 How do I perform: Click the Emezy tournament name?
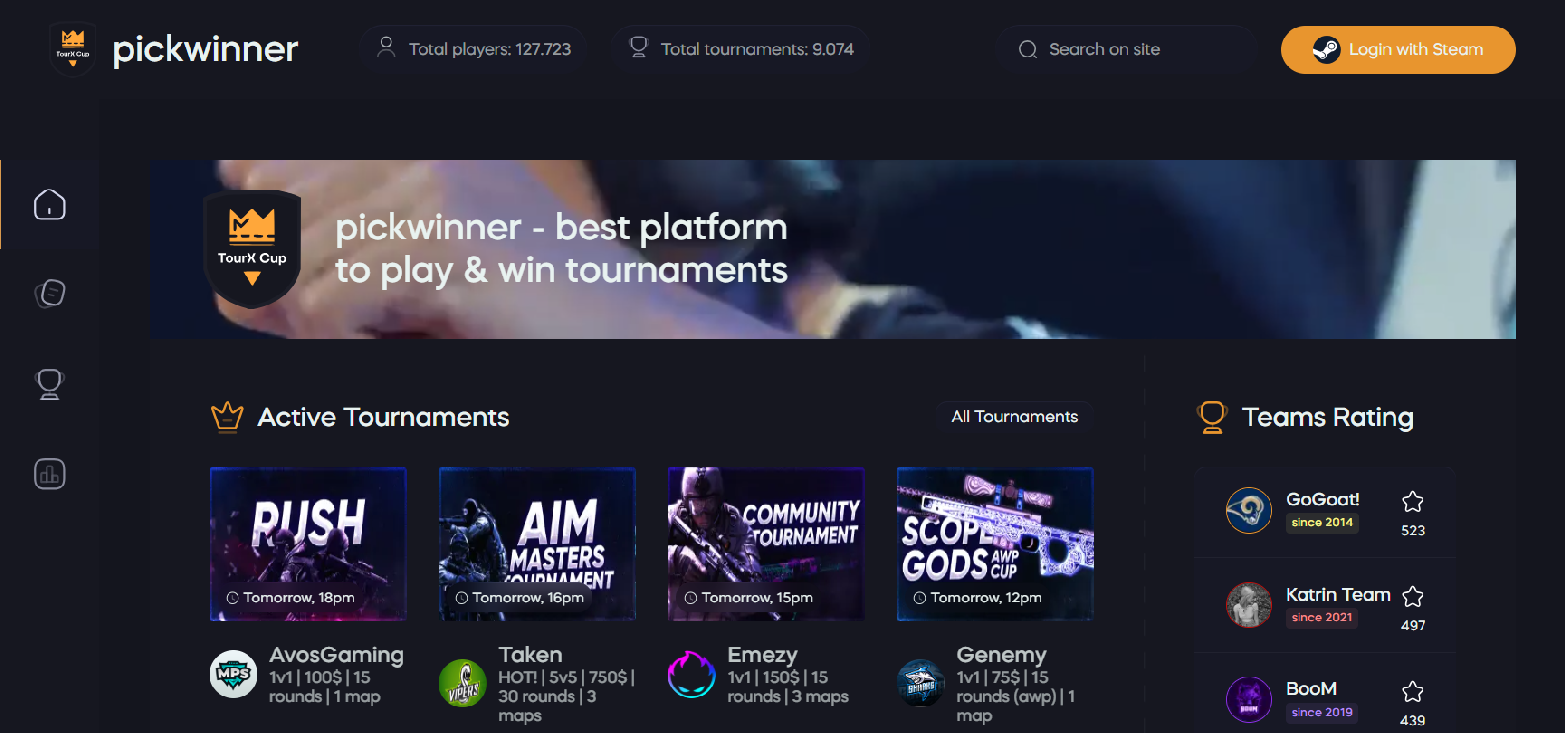(x=762, y=656)
